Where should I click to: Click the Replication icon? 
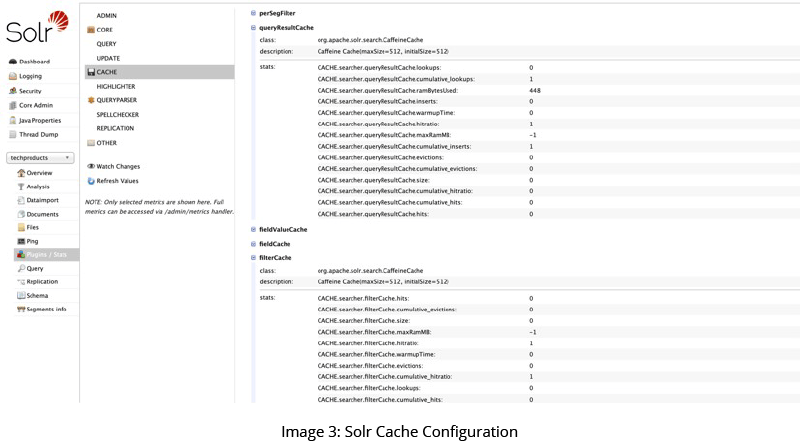tap(21, 282)
